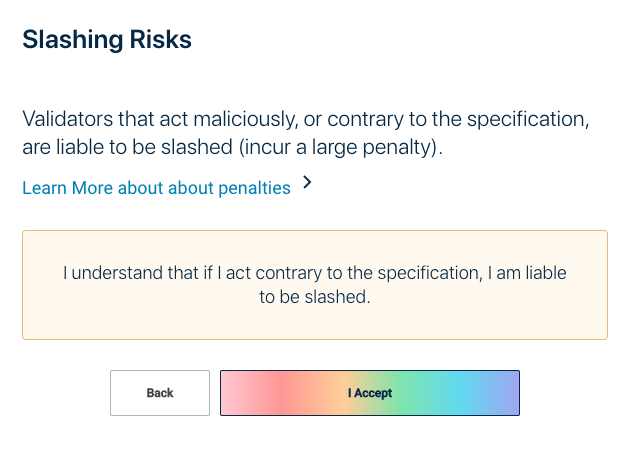Click the blue right end of the I Accept gradient
Viewport: 630px width, 466px height.
505,393
